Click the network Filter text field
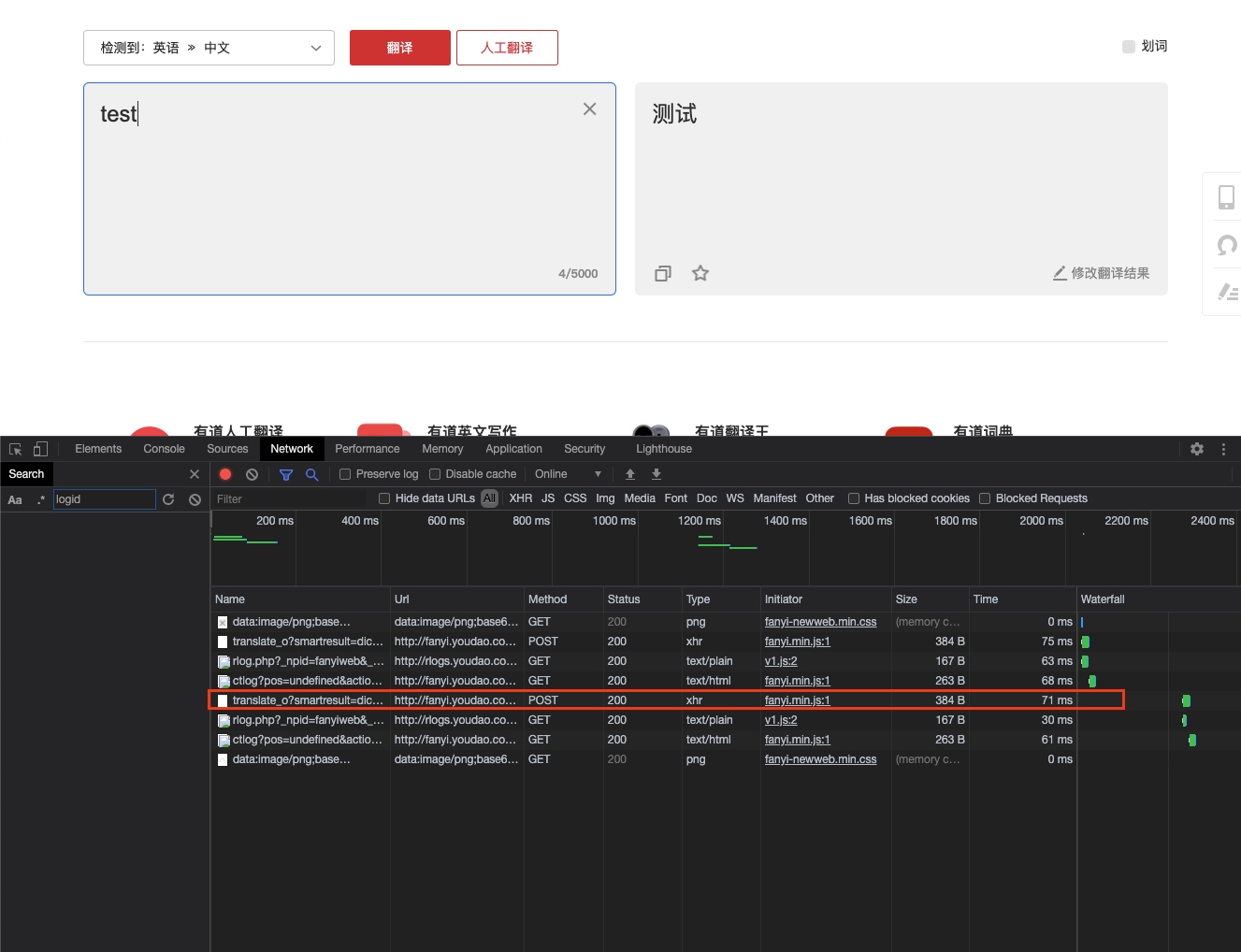The width and height of the screenshot is (1241, 952). [293, 499]
